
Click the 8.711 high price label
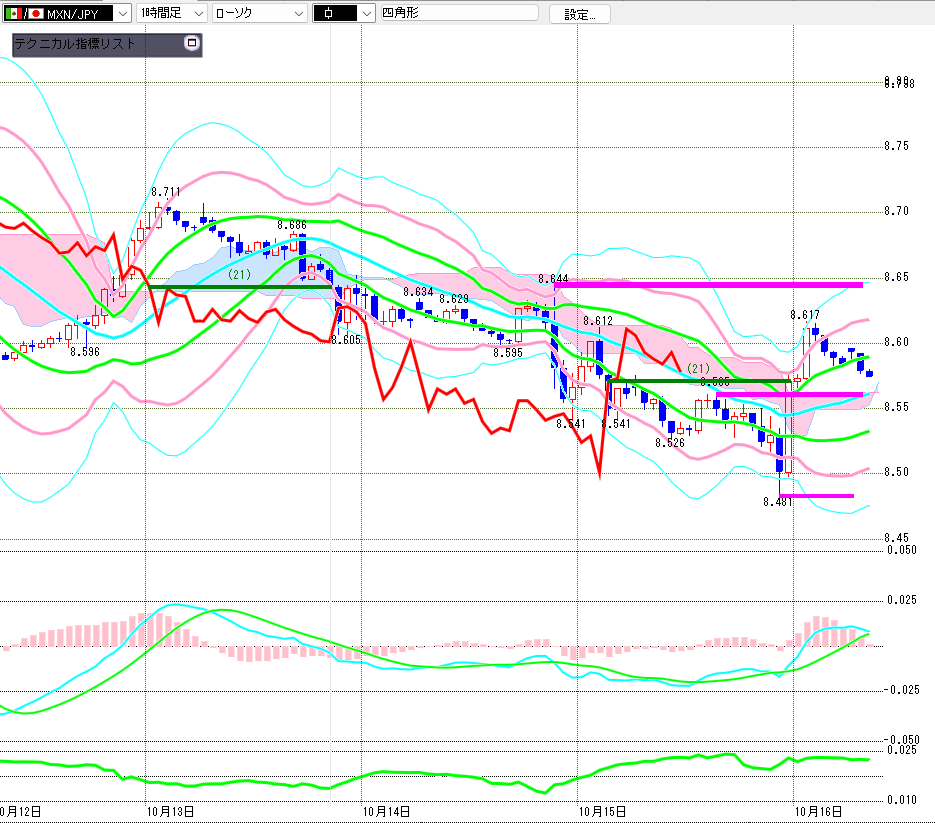click(x=166, y=192)
